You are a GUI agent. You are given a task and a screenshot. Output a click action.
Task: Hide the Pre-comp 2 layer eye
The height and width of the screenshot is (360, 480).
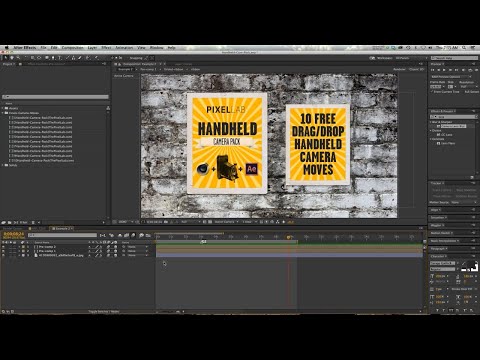[x=3, y=247]
